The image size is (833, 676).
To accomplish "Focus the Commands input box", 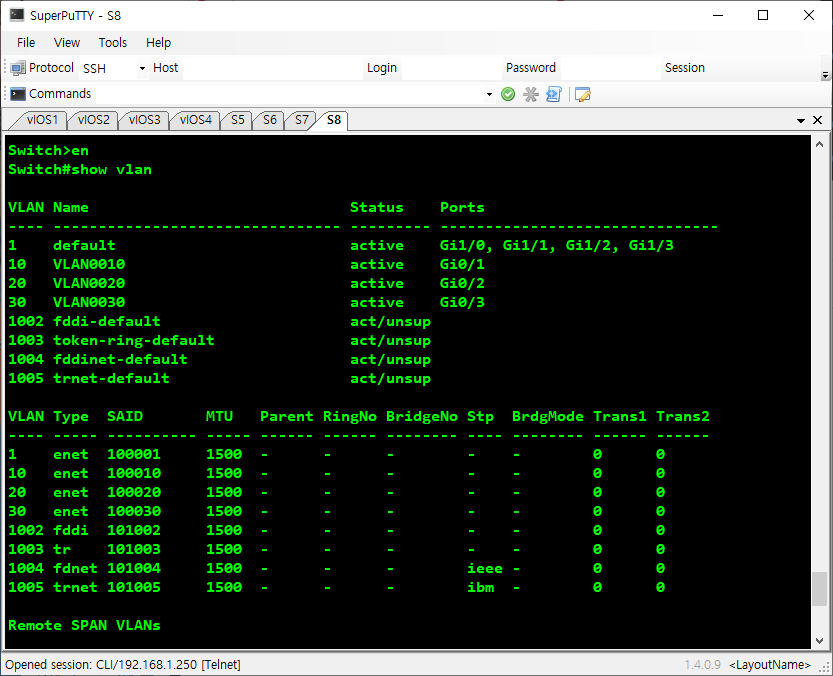I will (x=290, y=95).
